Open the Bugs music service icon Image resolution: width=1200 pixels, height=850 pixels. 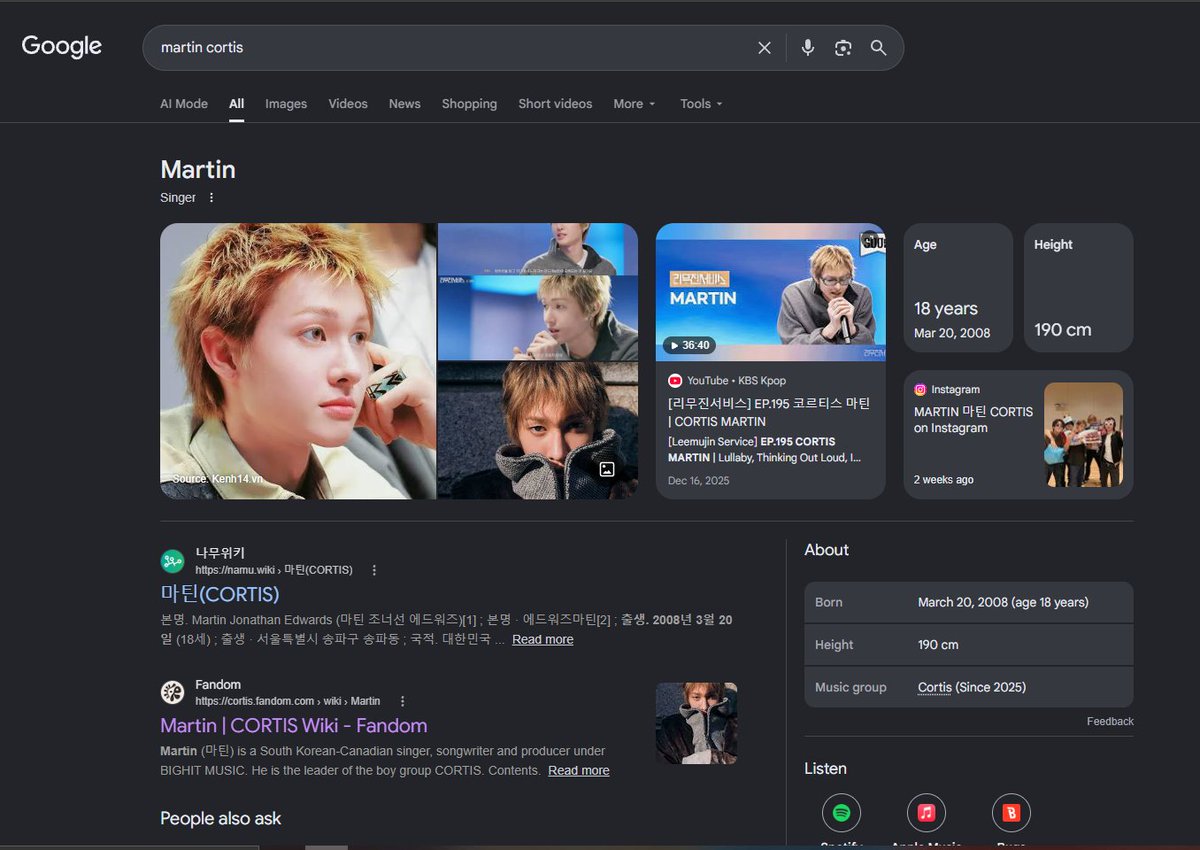(1011, 813)
